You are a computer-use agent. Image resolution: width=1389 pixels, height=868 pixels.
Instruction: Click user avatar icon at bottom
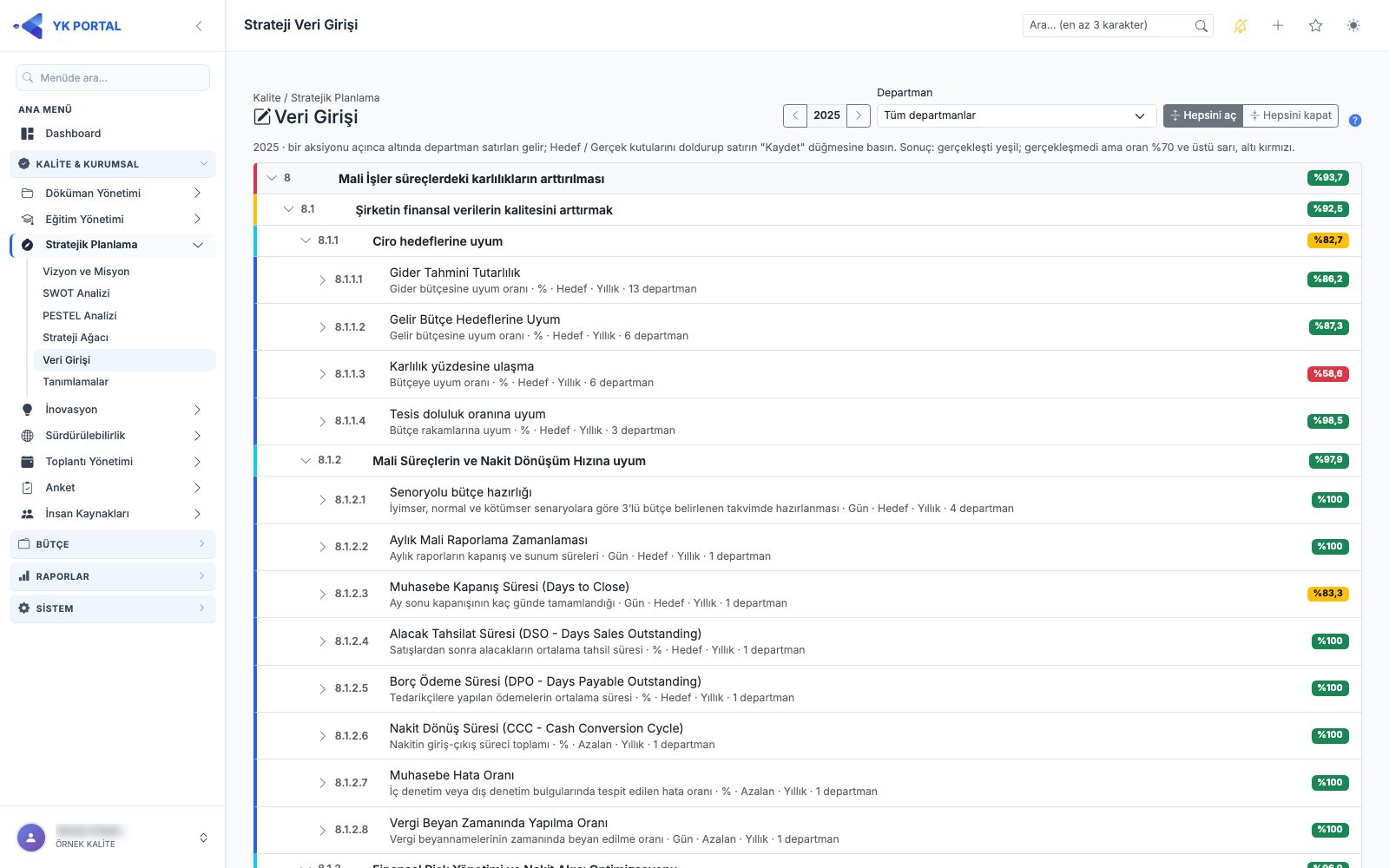(x=31, y=838)
